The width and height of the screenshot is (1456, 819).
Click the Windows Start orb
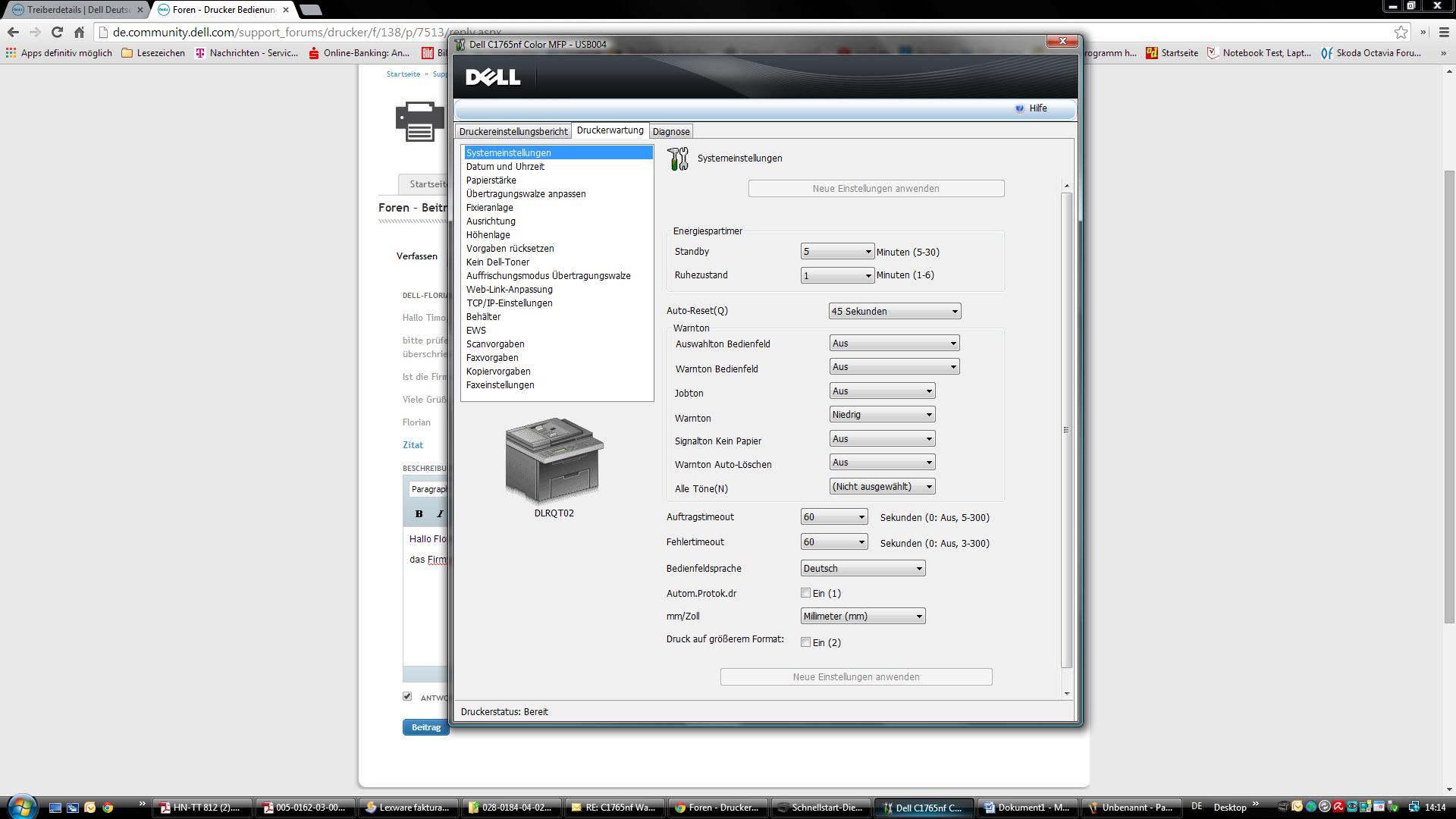(x=21, y=806)
